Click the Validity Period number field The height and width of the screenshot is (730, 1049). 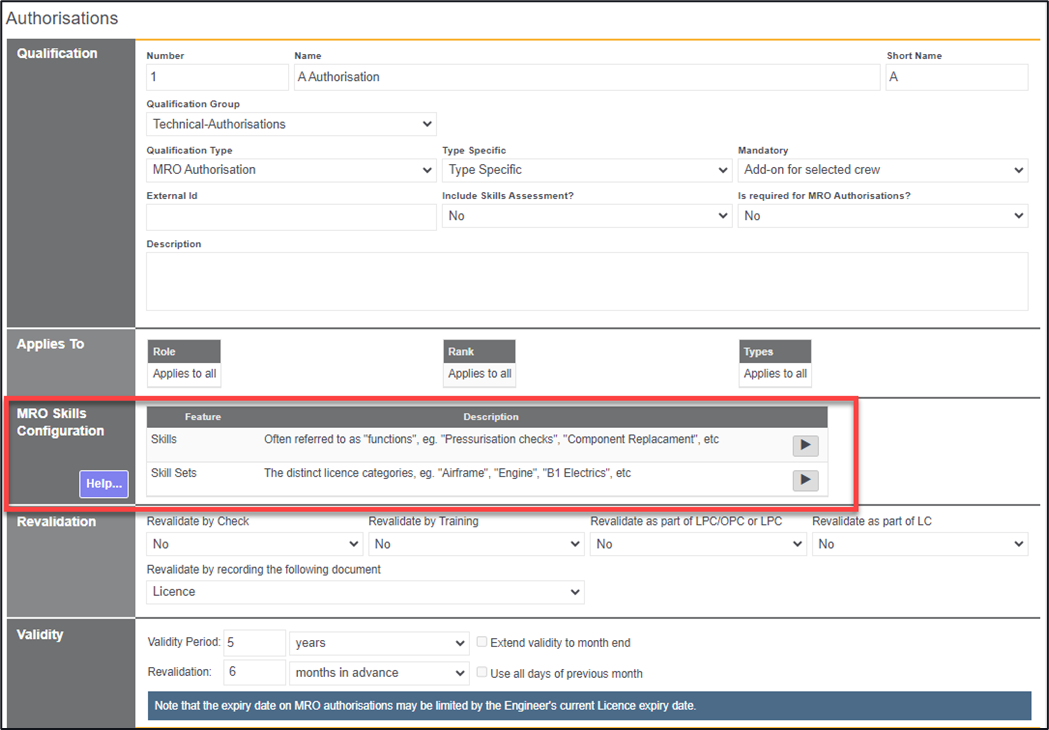click(x=254, y=643)
